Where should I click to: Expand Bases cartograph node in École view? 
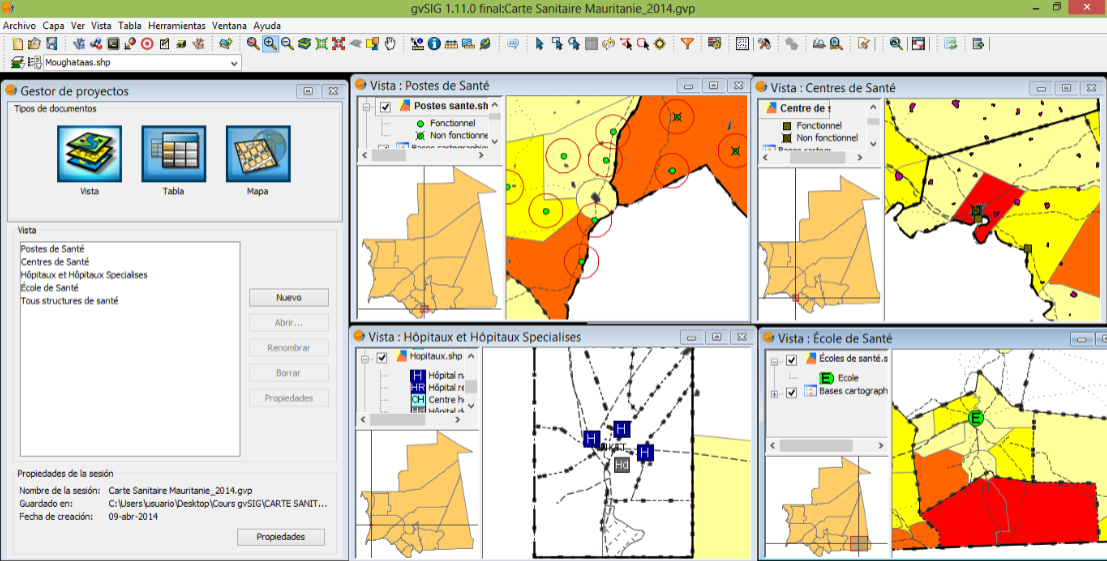(x=774, y=393)
